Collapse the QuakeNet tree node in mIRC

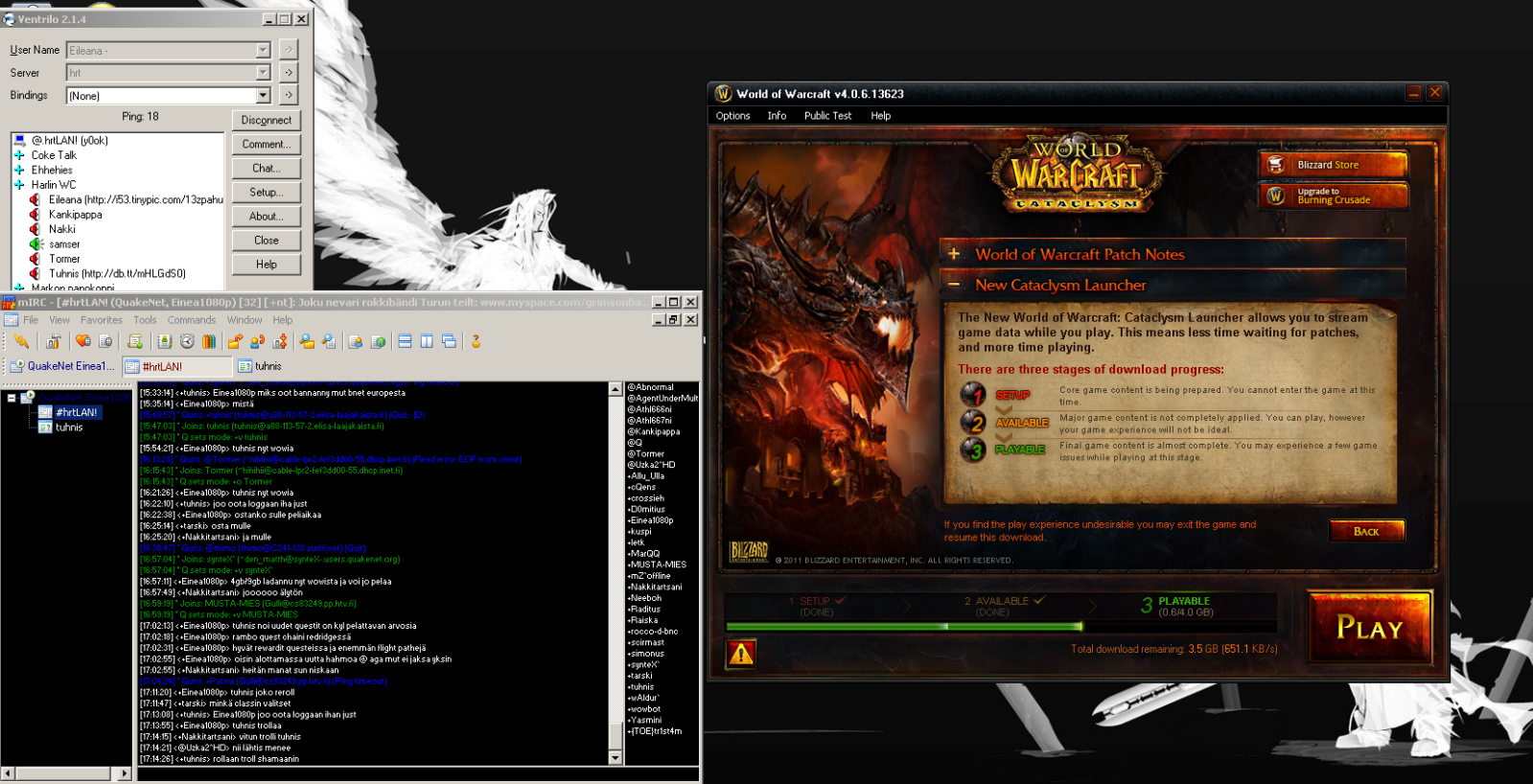[x=12, y=398]
